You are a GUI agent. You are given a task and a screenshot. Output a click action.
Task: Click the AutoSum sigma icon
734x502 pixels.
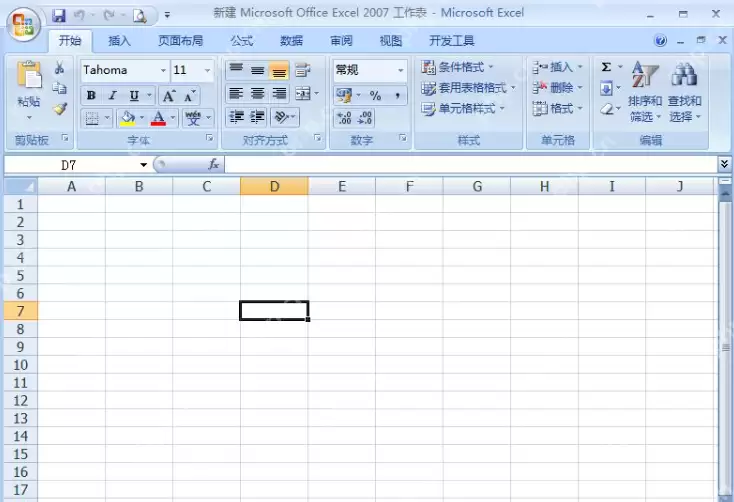click(606, 67)
